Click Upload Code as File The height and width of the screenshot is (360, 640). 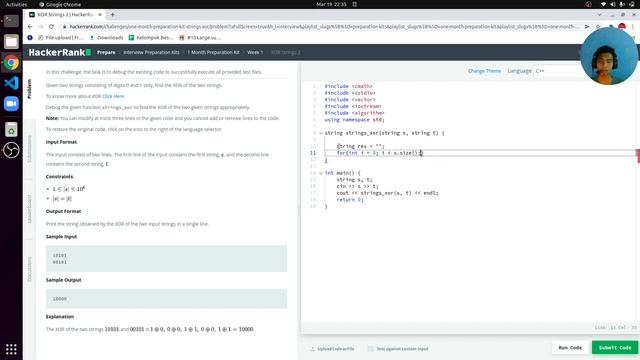(x=332, y=349)
